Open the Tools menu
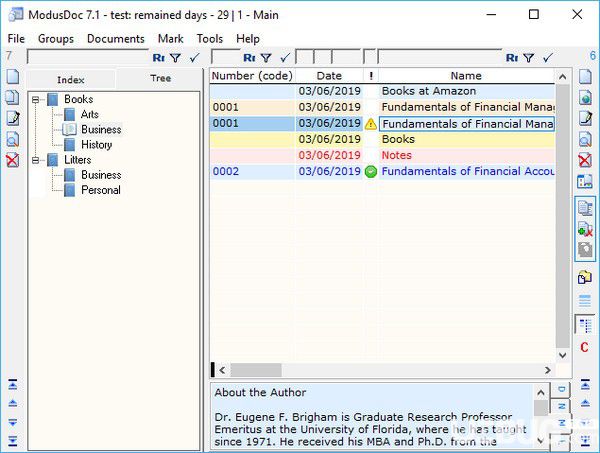This screenshot has width=600, height=453. [210, 39]
